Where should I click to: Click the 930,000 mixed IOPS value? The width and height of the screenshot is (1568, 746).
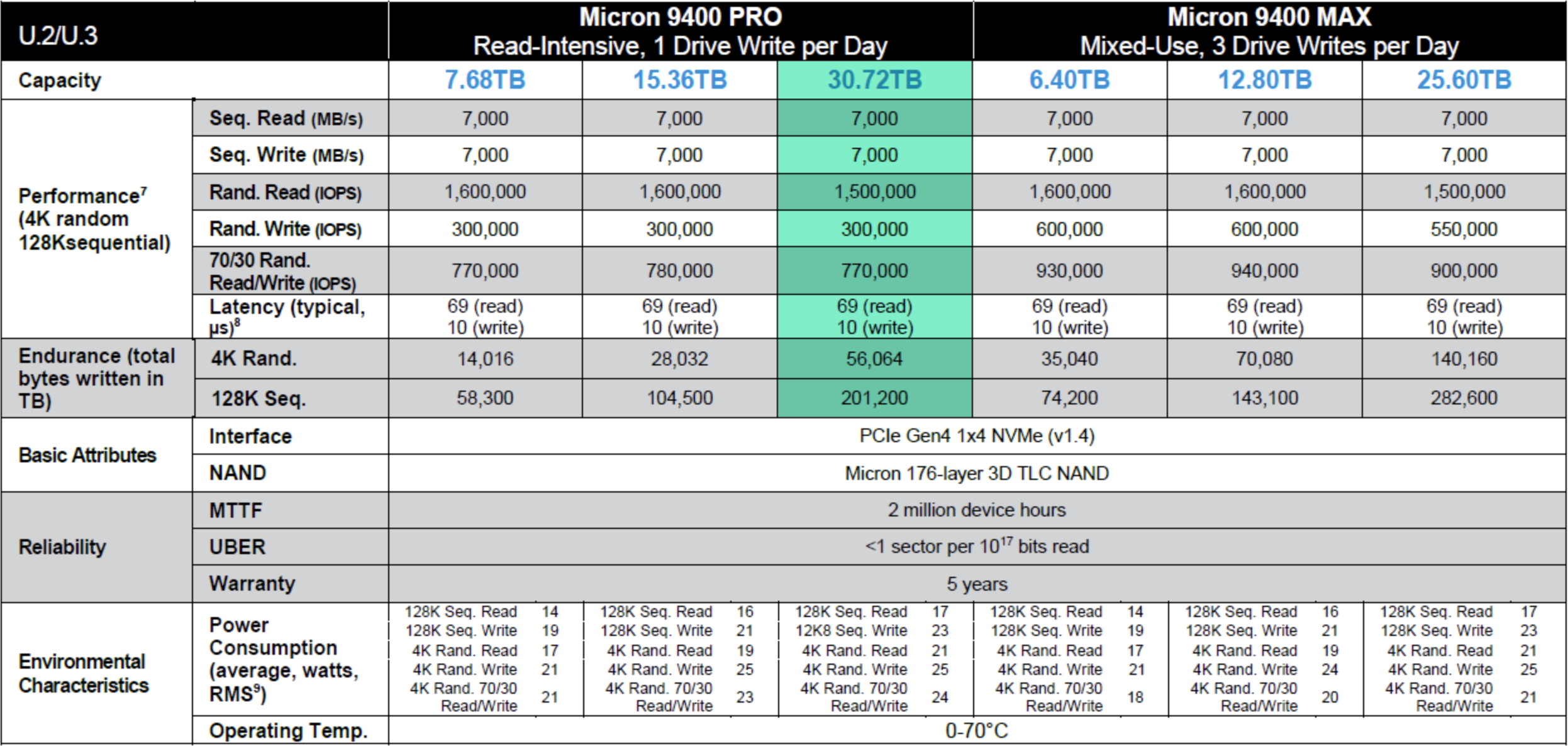(1069, 270)
